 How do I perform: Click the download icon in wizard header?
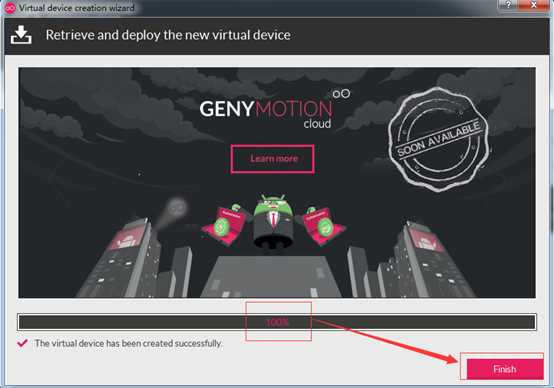[21, 35]
